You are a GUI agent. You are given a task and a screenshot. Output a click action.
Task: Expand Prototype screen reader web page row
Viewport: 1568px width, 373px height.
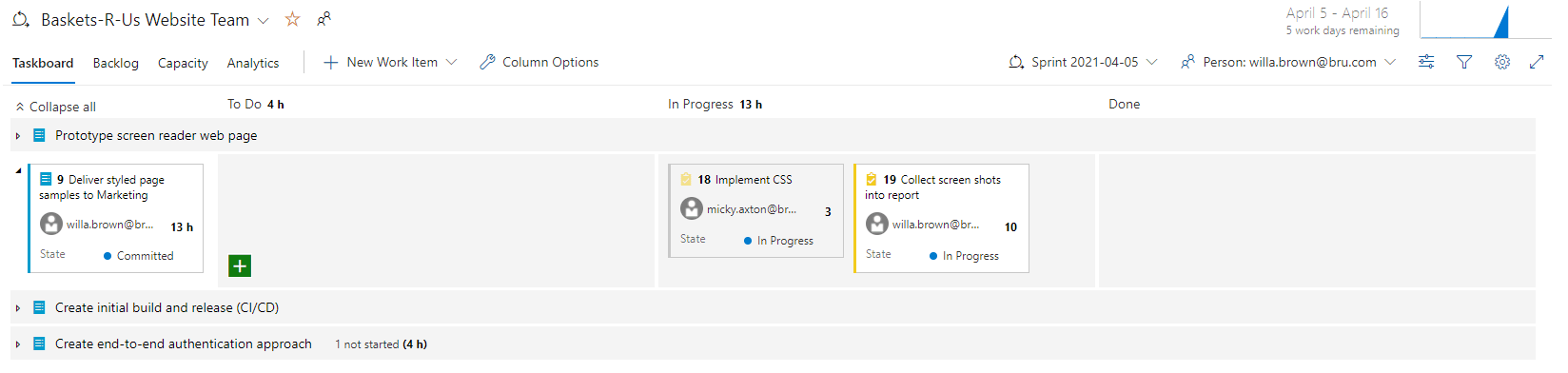[x=18, y=136]
